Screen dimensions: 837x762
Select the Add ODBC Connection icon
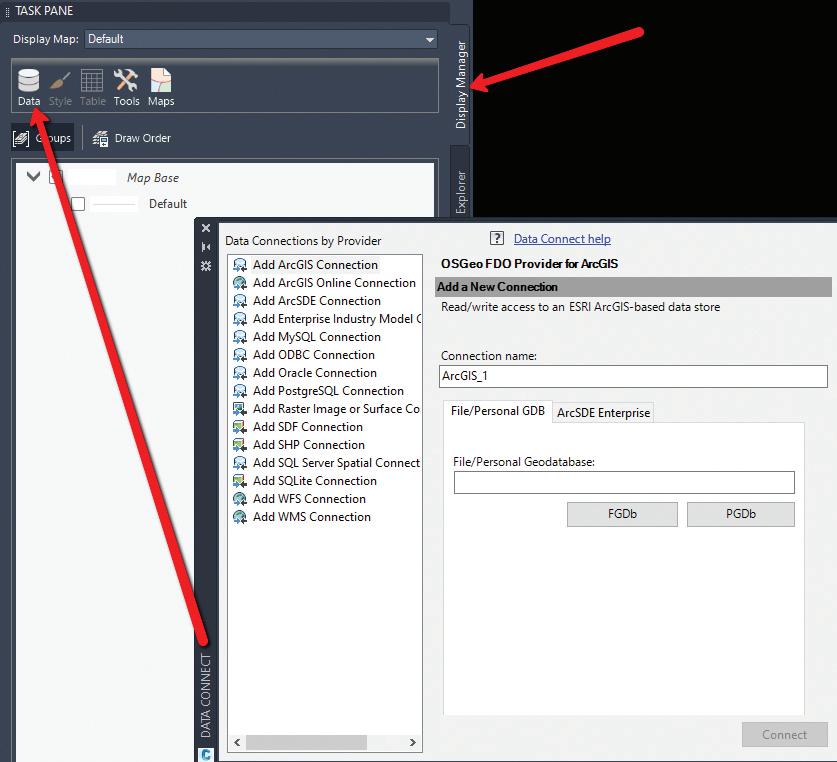click(x=240, y=355)
